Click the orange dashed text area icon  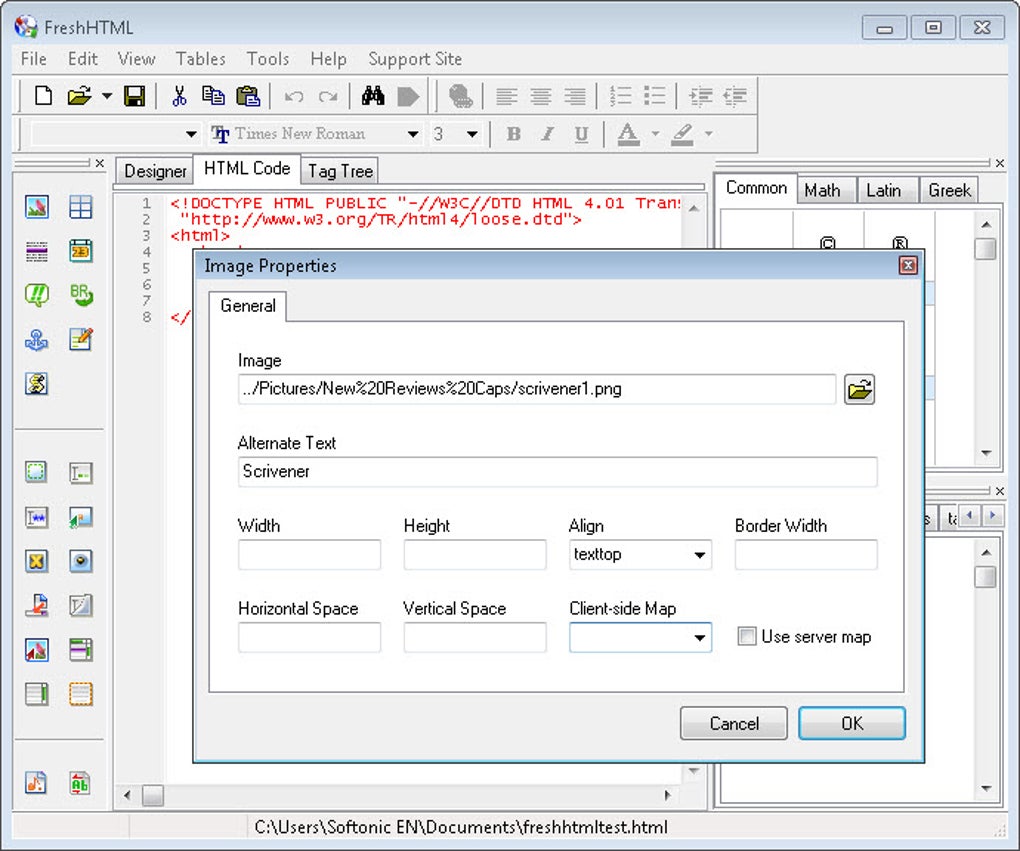[x=81, y=694]
